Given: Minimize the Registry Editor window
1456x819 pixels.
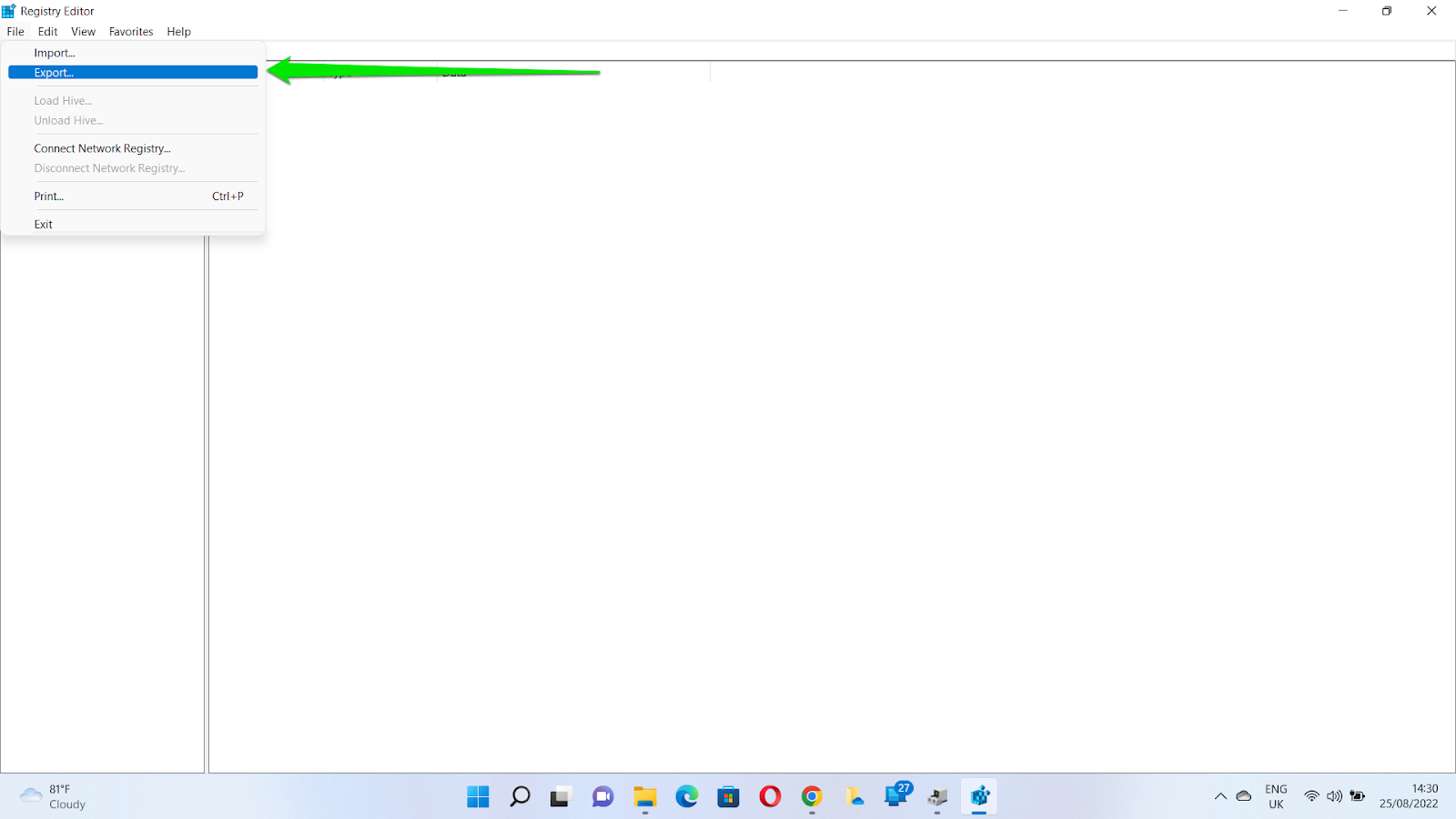Looking at the screenshot, I should tap(1342, 11).
